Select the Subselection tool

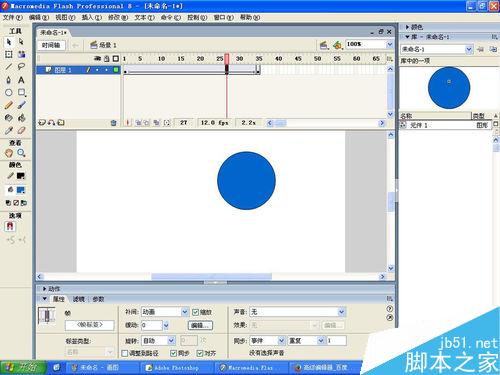(x=21, y=42)
